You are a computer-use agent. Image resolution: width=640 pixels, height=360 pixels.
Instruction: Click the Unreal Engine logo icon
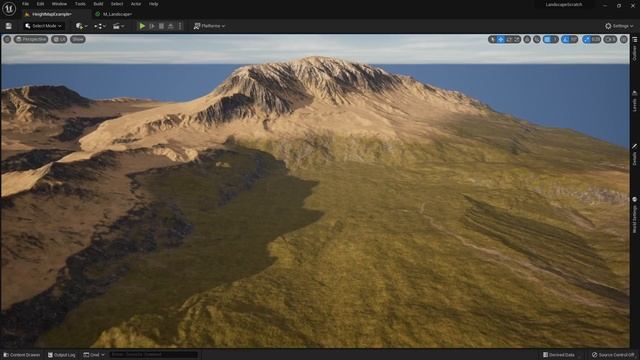[9, 8]
